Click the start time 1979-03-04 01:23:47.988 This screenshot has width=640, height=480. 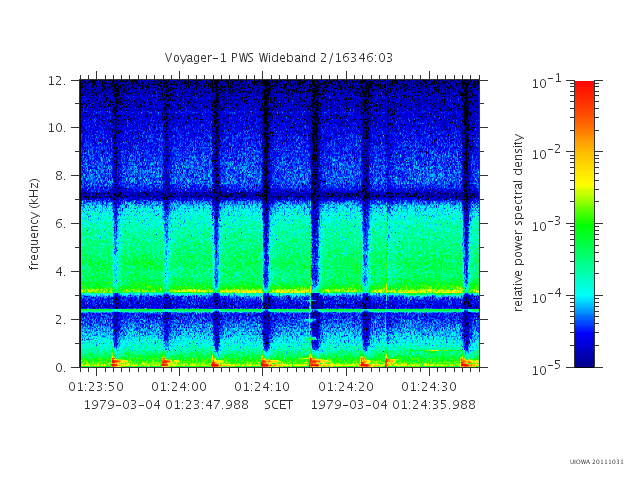166,405
